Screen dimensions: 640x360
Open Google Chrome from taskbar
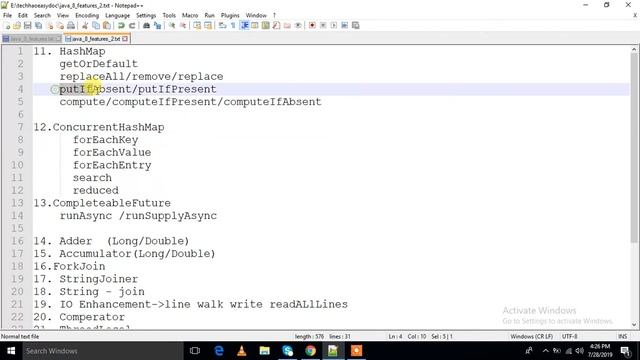tap(310, 351)
